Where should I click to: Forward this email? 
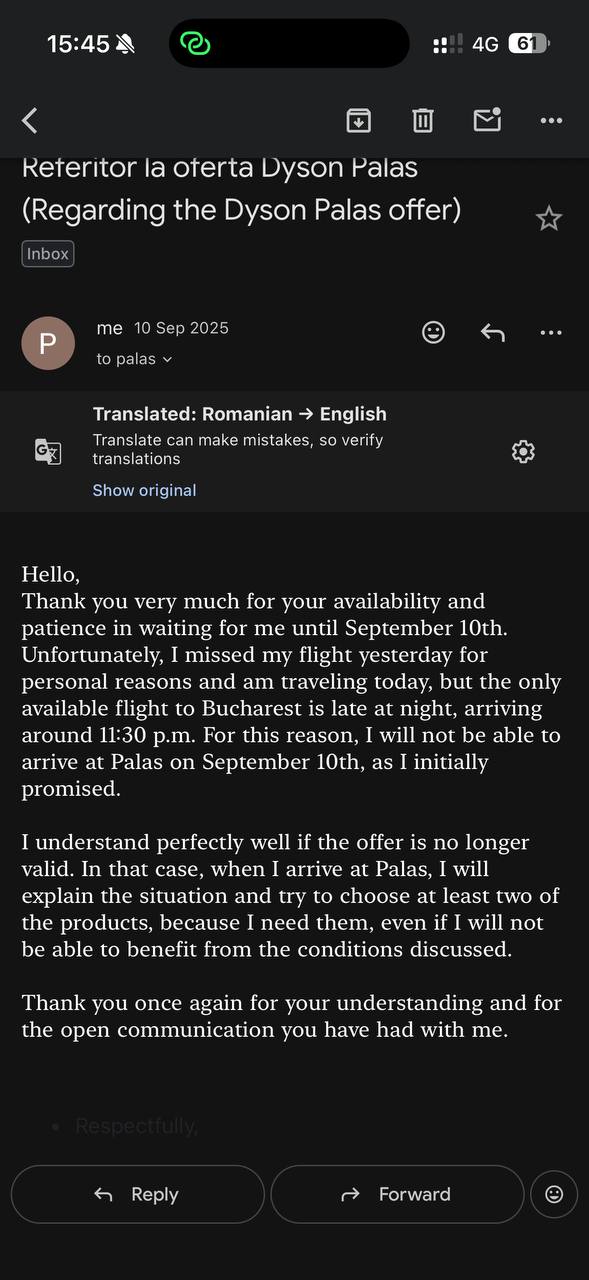click(x=397, y=1194)
